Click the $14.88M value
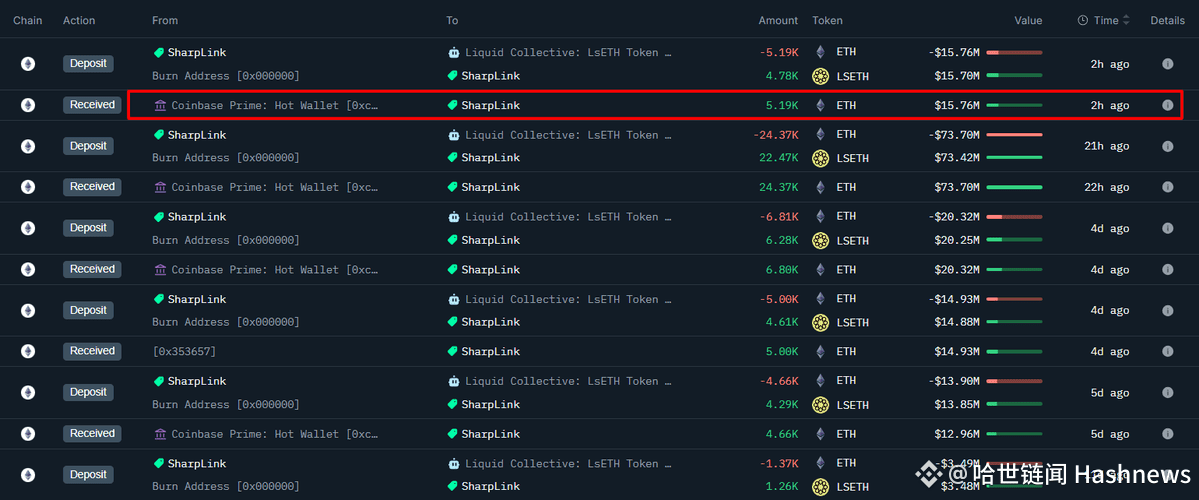The height and width of the screenshot is (500, 1199). (x=957, y=322)
